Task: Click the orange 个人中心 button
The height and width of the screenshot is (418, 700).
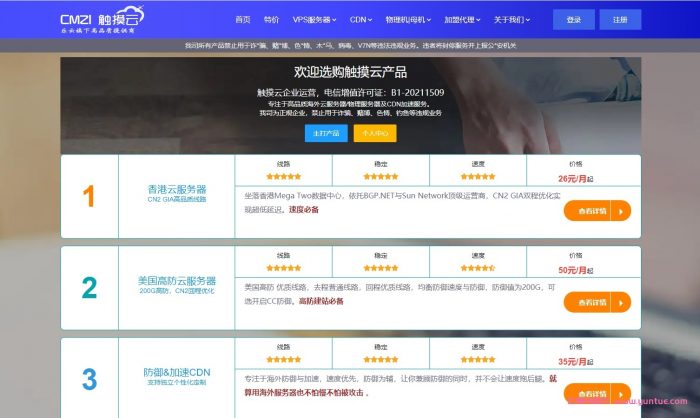Action: point(375,132)
